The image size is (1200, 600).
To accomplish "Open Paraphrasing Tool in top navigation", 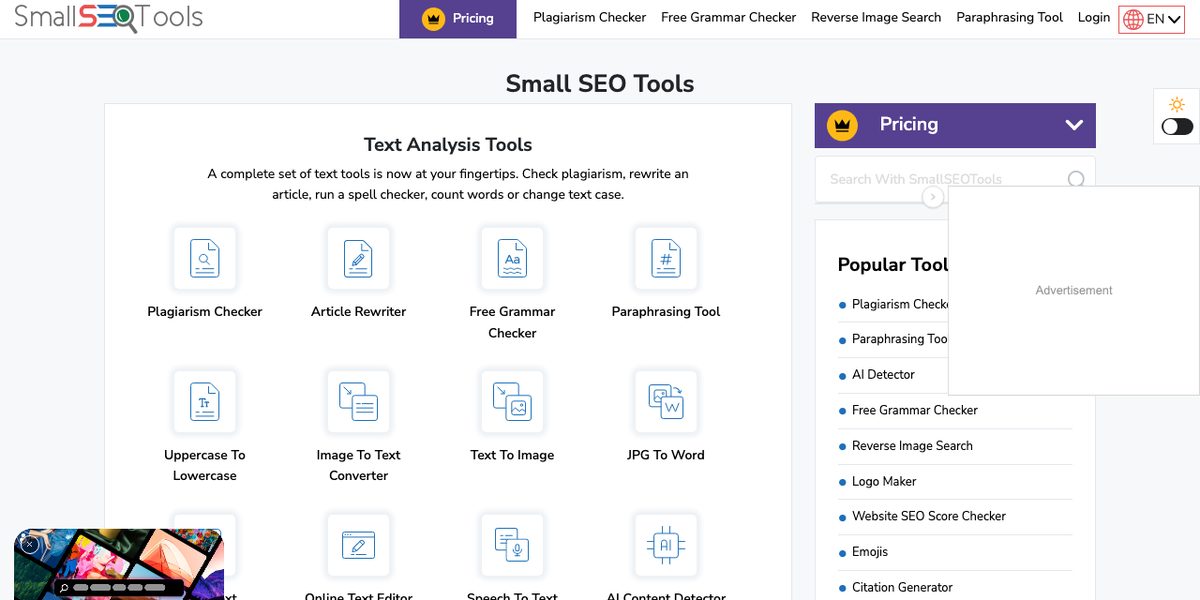I will point(1010,17).
